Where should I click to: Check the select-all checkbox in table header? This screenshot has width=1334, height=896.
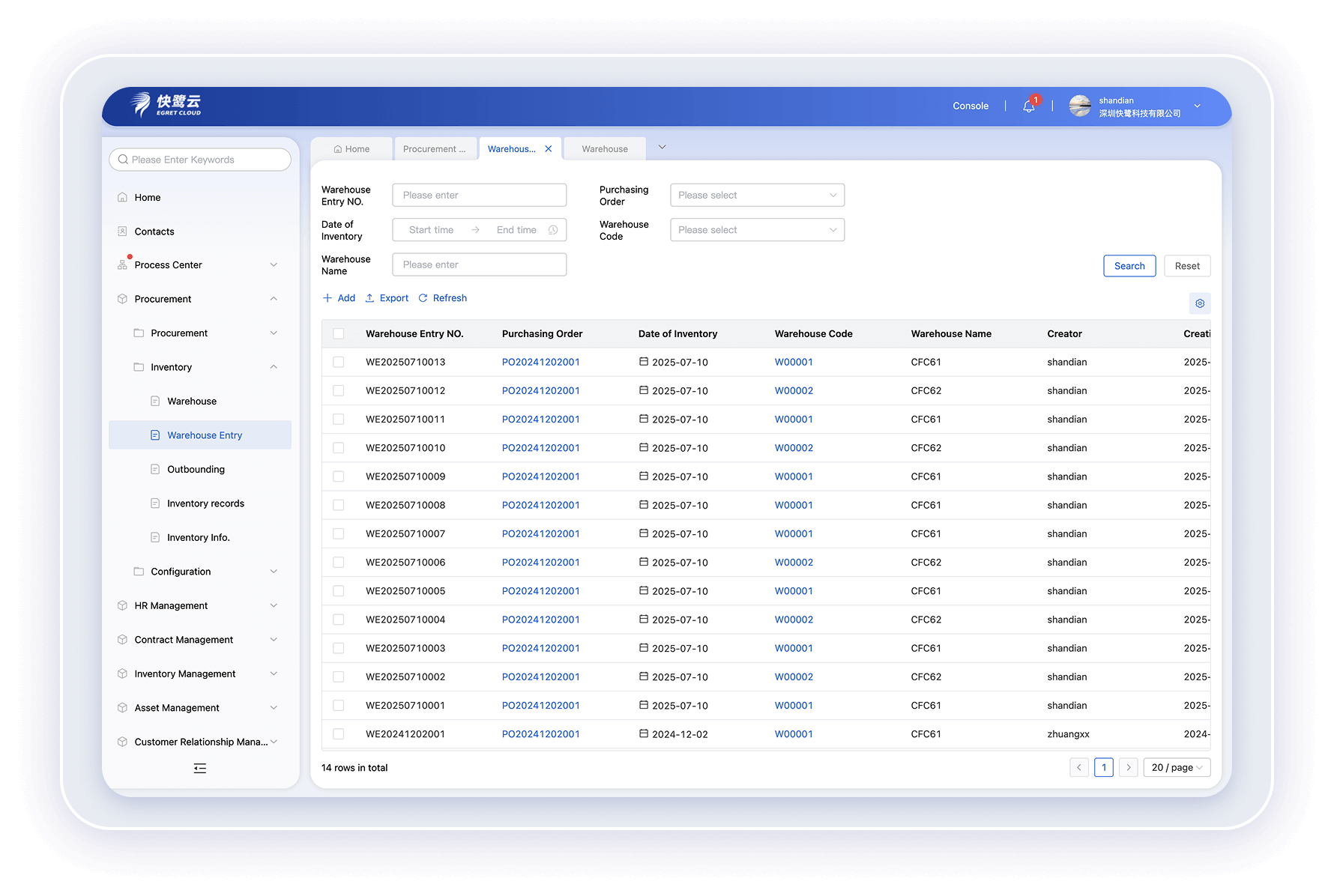pos(338,333)
